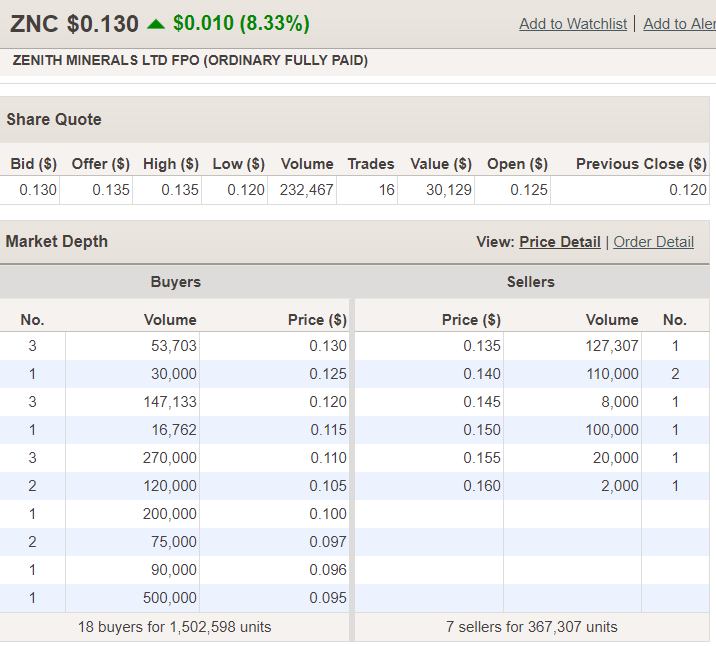Image resolution: width=716 pixels, height=646 pixels.
Task: Select seller volume 2,000
Action: click(620, 486)
